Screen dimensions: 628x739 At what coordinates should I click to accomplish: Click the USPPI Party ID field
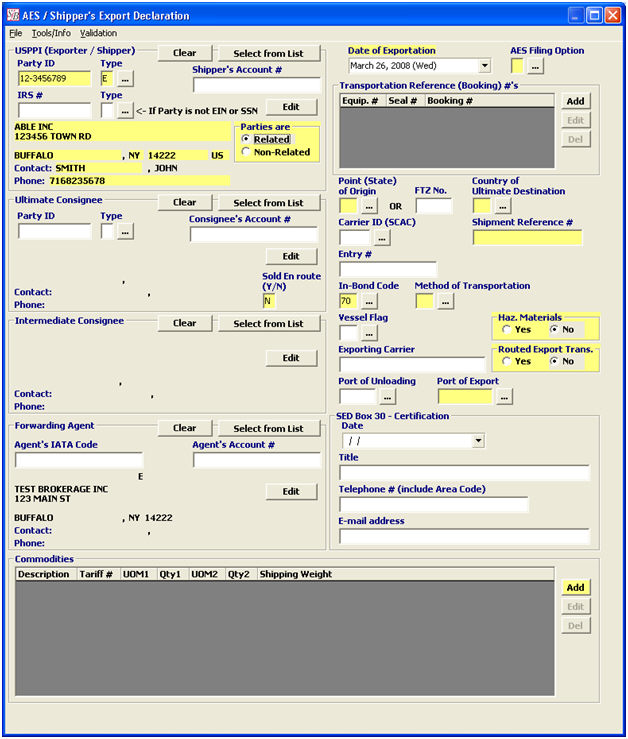tap(55, 79)
